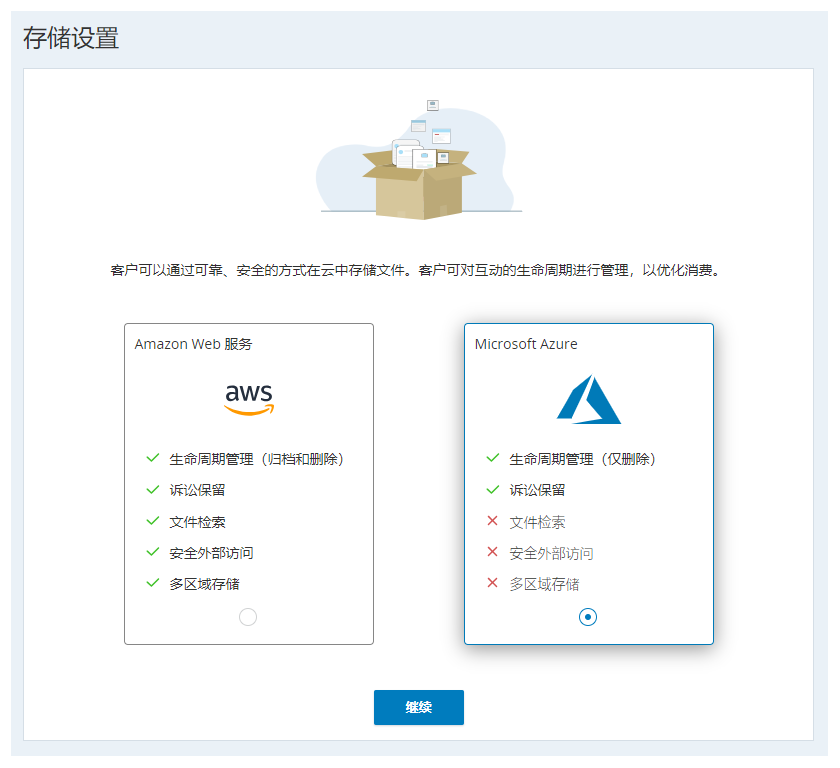The image size is (840, 768).
Task: Click the storage box illustration
Action: coord(419,160)
